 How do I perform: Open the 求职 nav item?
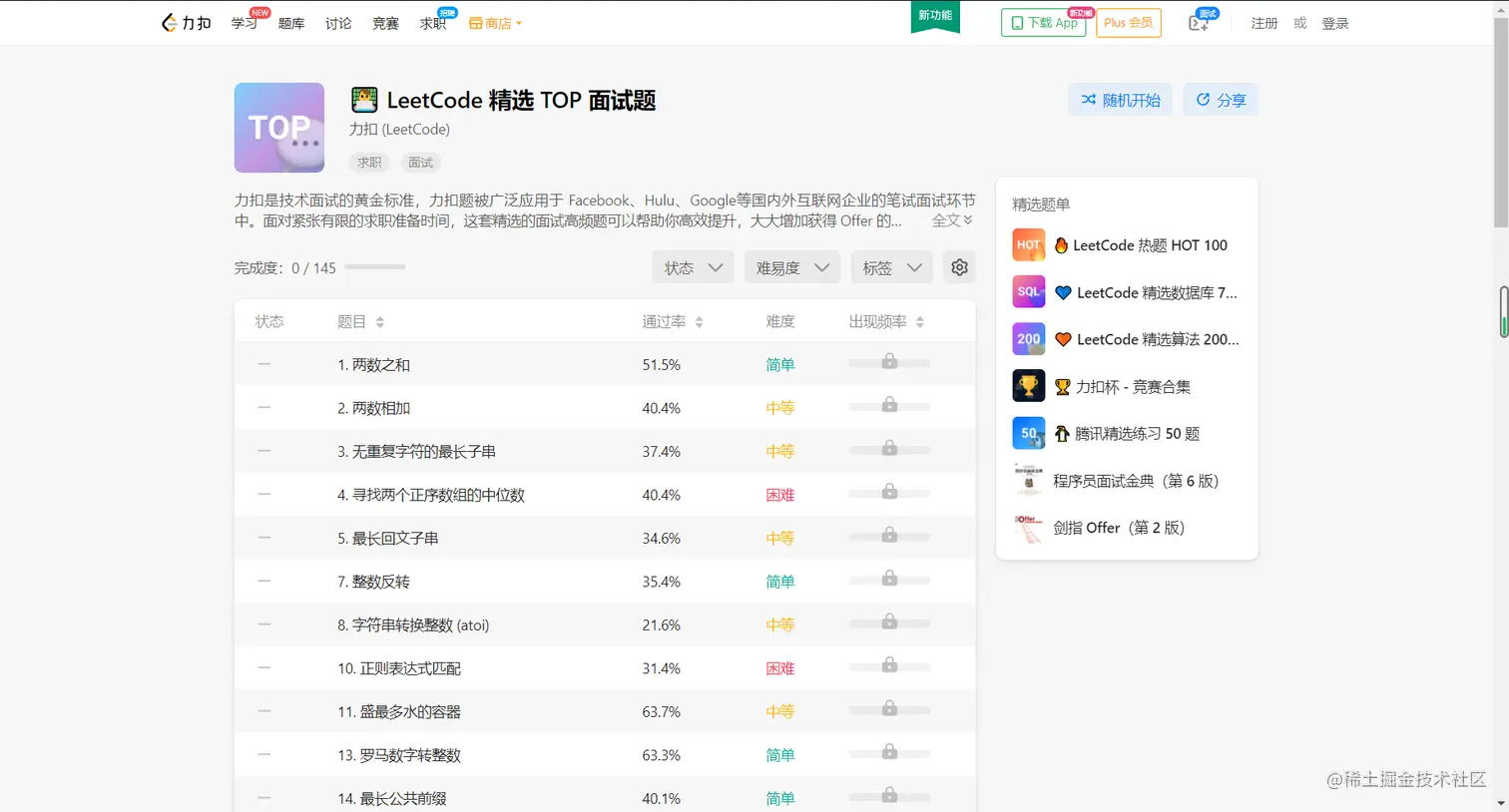point(433,23)
